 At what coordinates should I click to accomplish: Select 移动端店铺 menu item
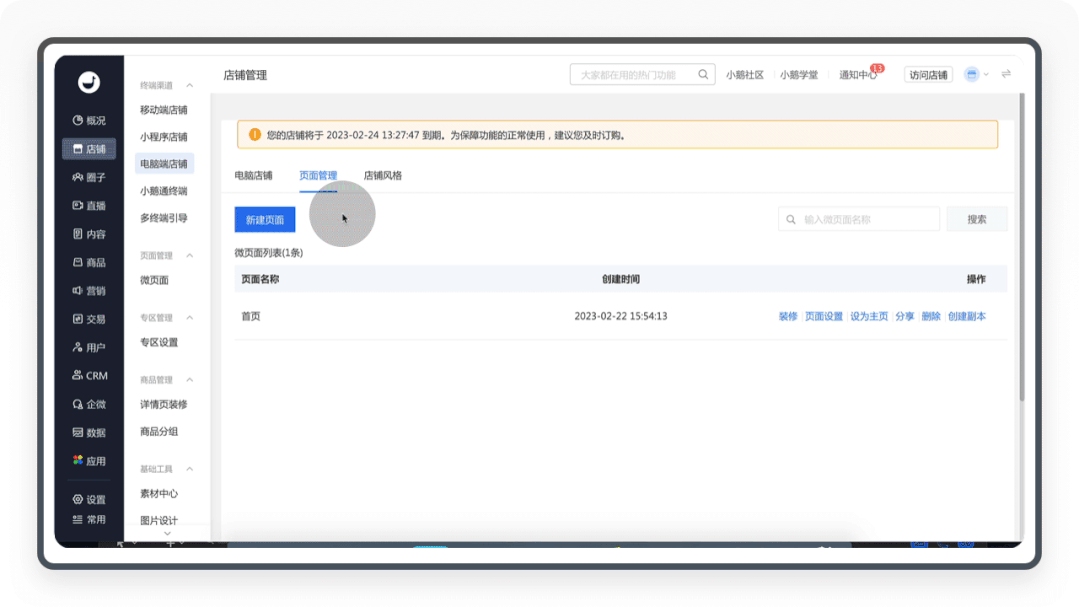tap(164, 109)
